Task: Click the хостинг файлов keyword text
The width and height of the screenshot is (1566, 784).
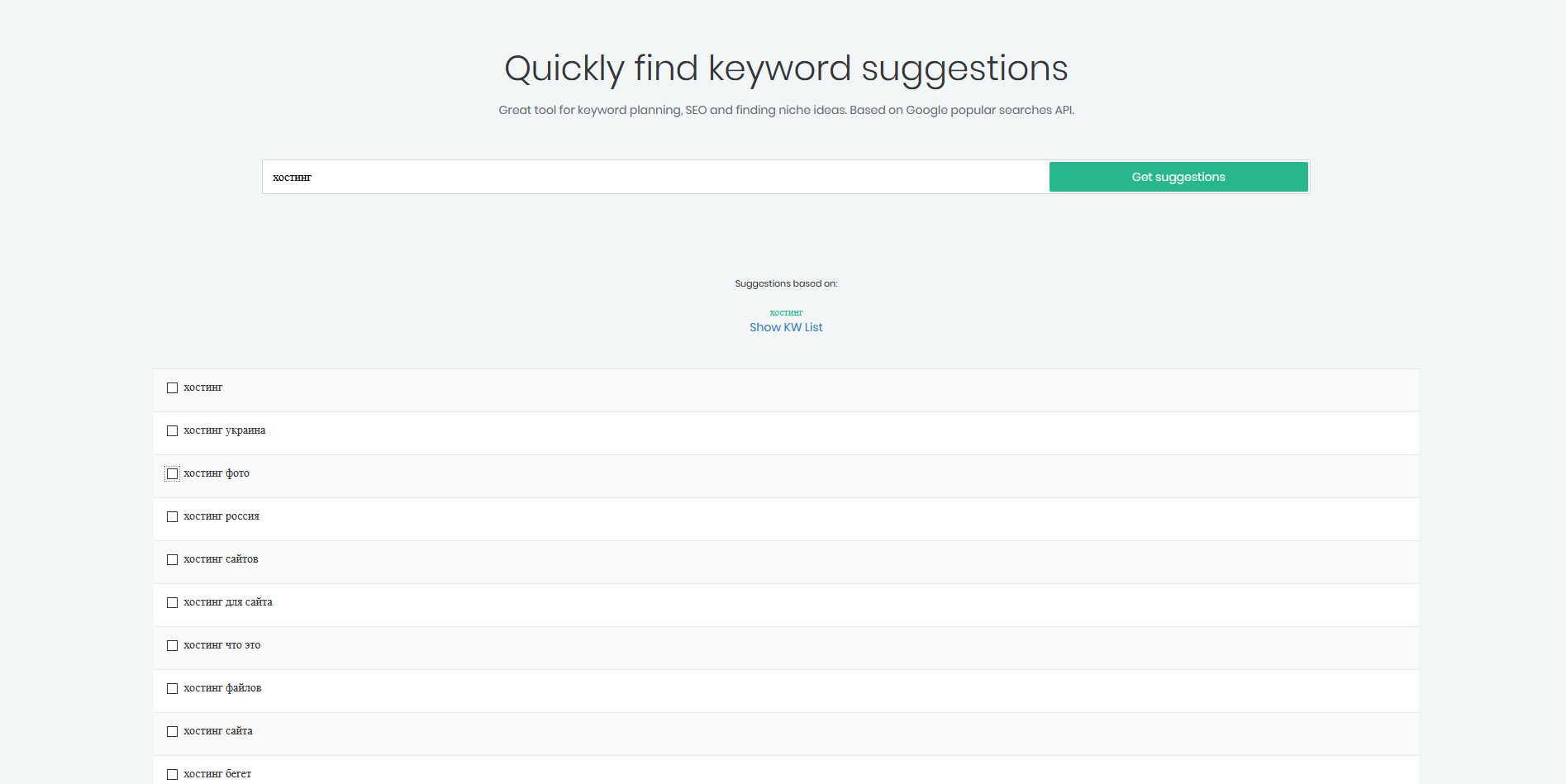Action: pos(222,688)
